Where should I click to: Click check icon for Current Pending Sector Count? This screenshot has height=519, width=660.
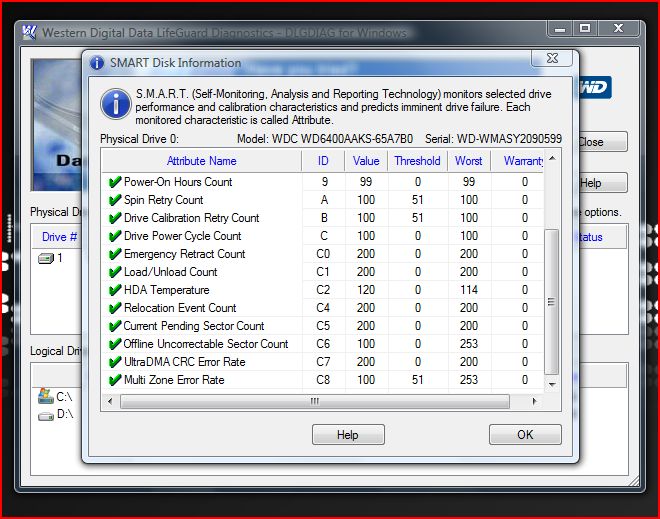coord(114,326)
